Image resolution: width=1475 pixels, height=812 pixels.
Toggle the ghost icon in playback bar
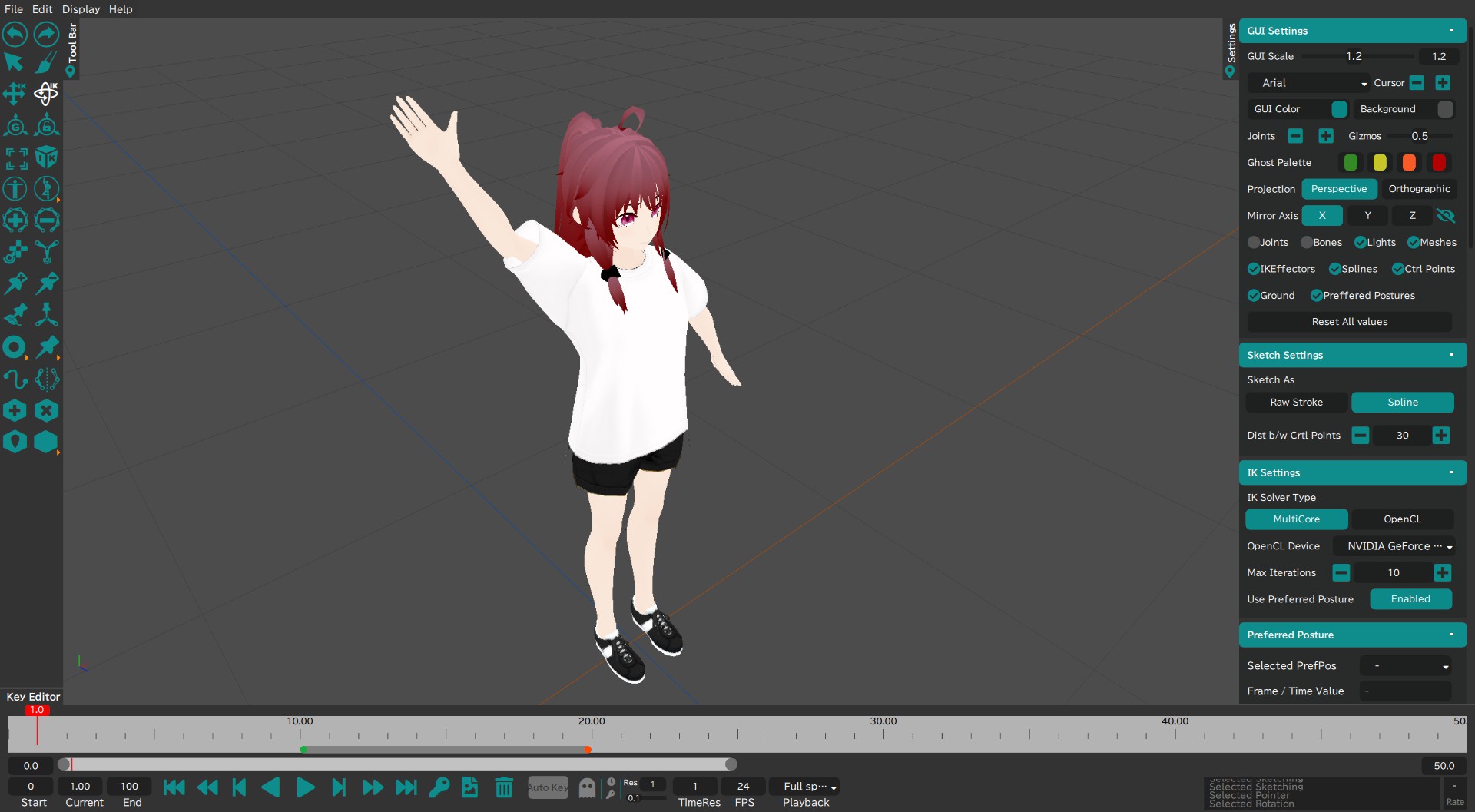point(587,787)
